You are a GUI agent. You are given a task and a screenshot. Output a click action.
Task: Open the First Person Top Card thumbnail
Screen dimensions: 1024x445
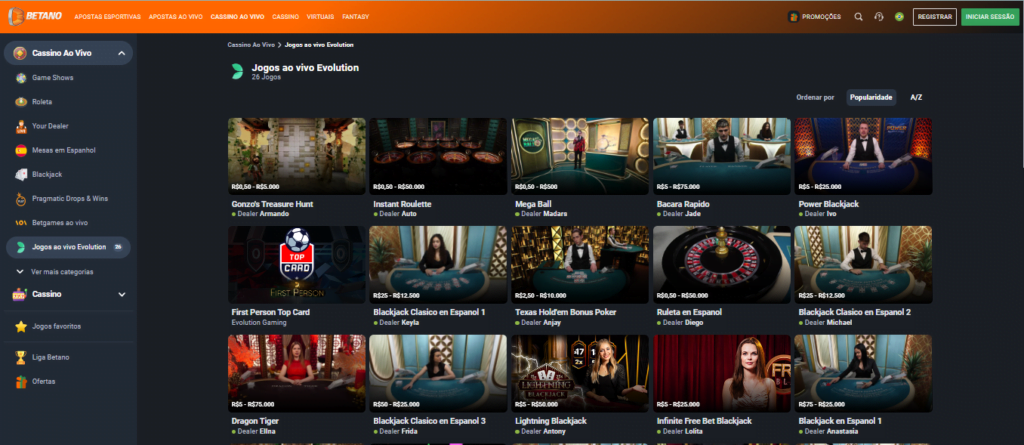(x=296, y=265)
